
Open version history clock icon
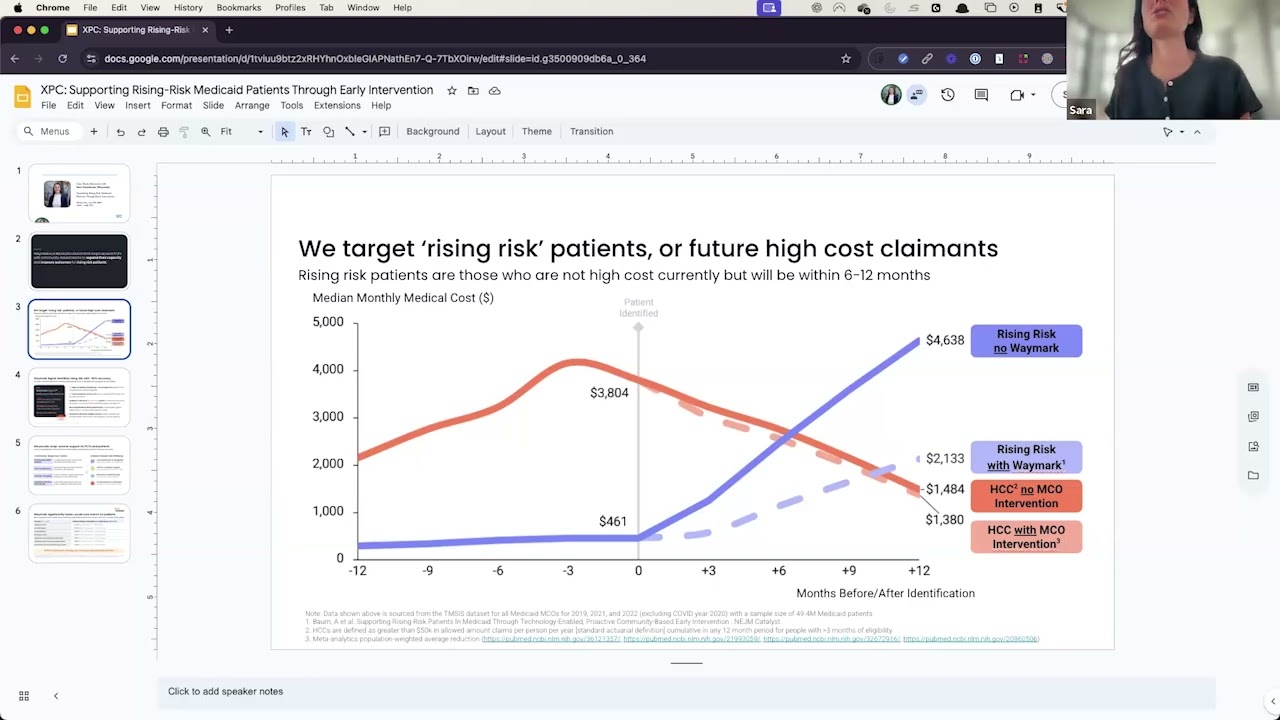948,95
